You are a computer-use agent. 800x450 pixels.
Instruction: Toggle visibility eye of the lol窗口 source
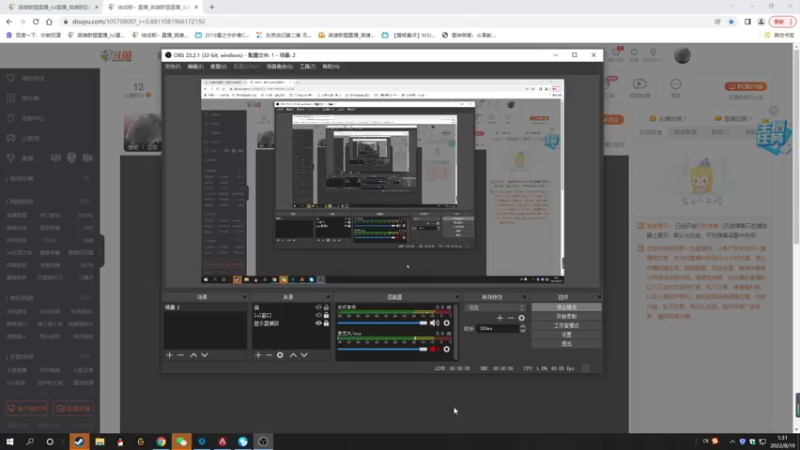click(x=318, y=315)
